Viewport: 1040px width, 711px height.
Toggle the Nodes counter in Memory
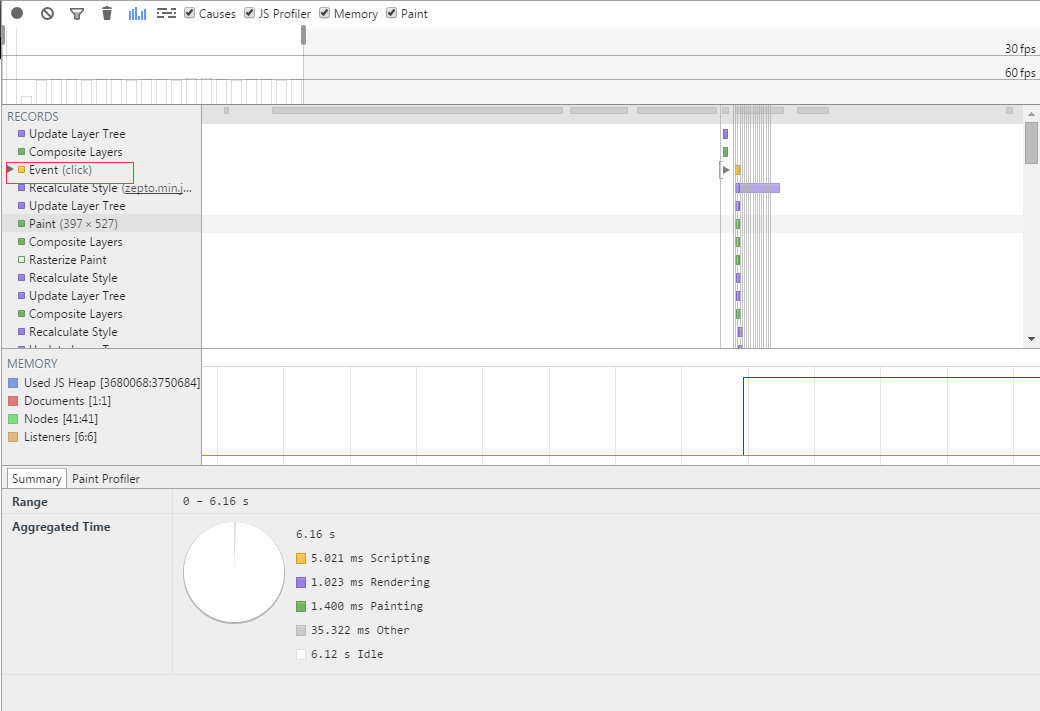tap(13, 419)
